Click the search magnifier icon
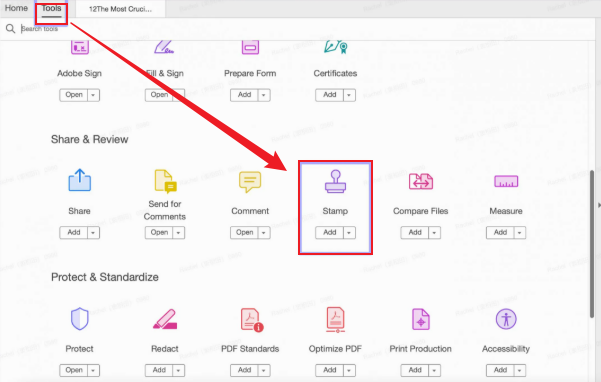601x382 pixels. click(x=10, y=29)
